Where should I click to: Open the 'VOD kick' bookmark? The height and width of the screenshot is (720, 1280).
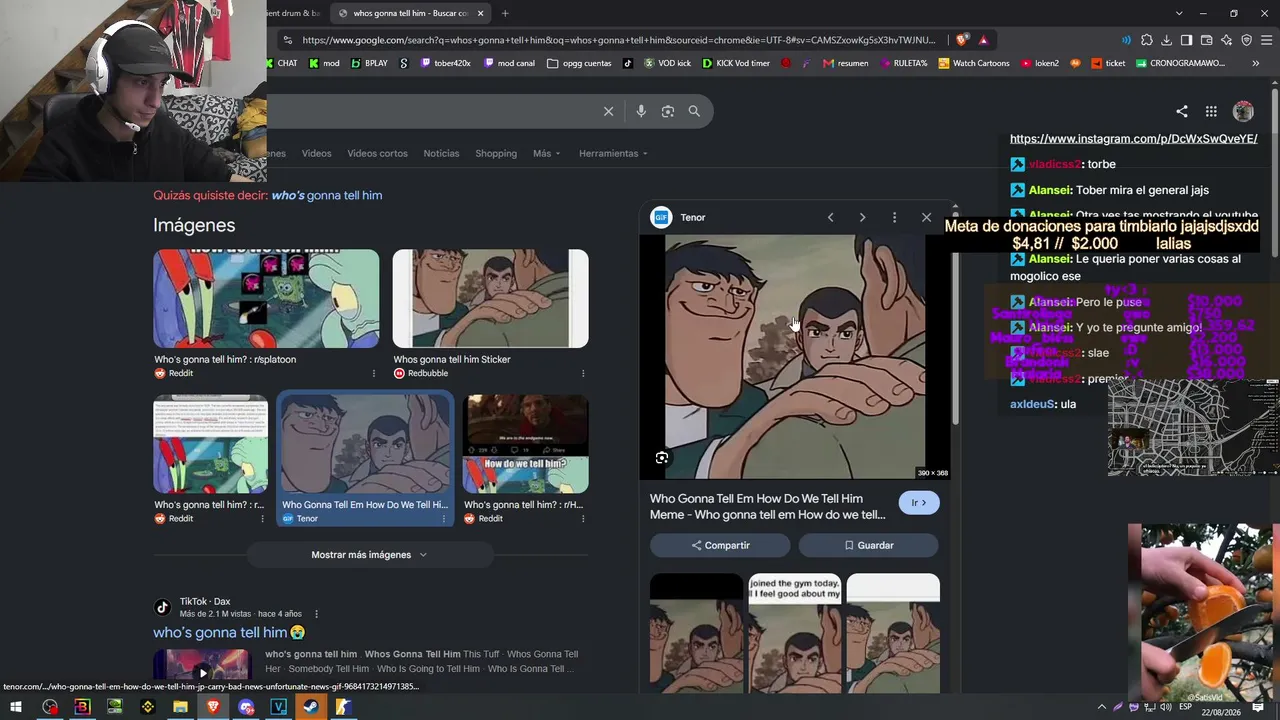[667, 63]
